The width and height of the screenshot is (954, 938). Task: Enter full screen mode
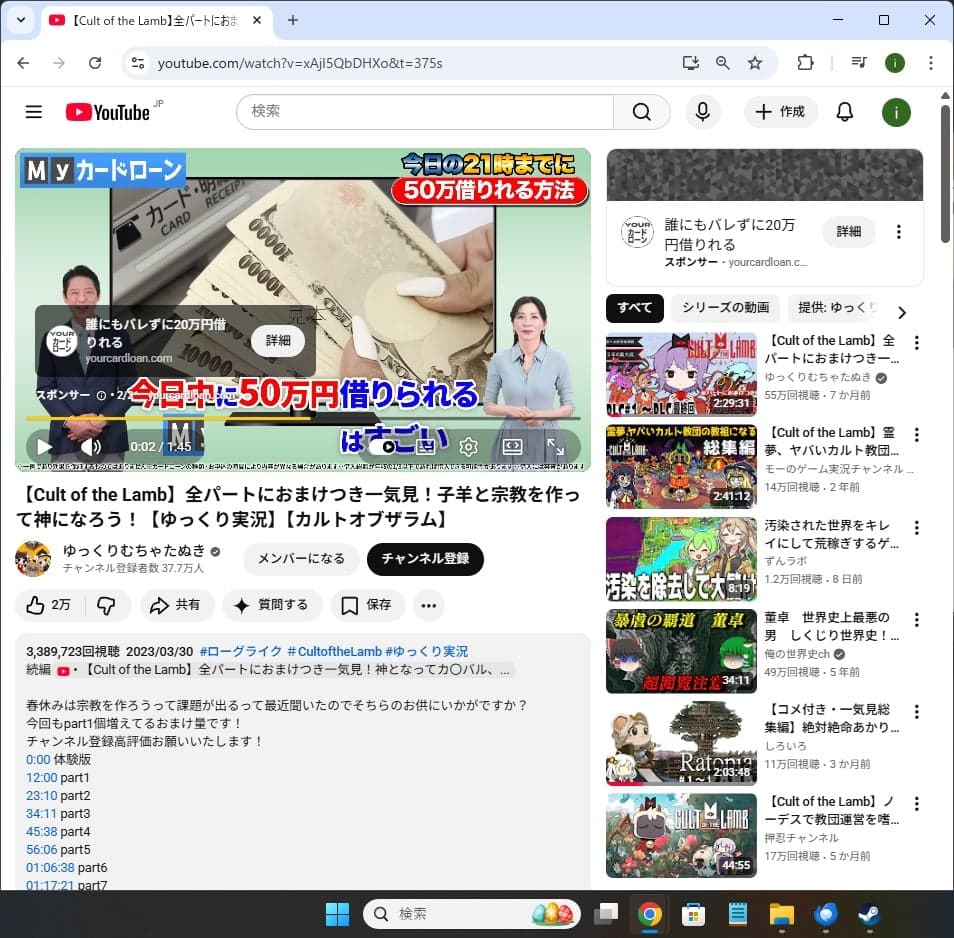point(555,447)
